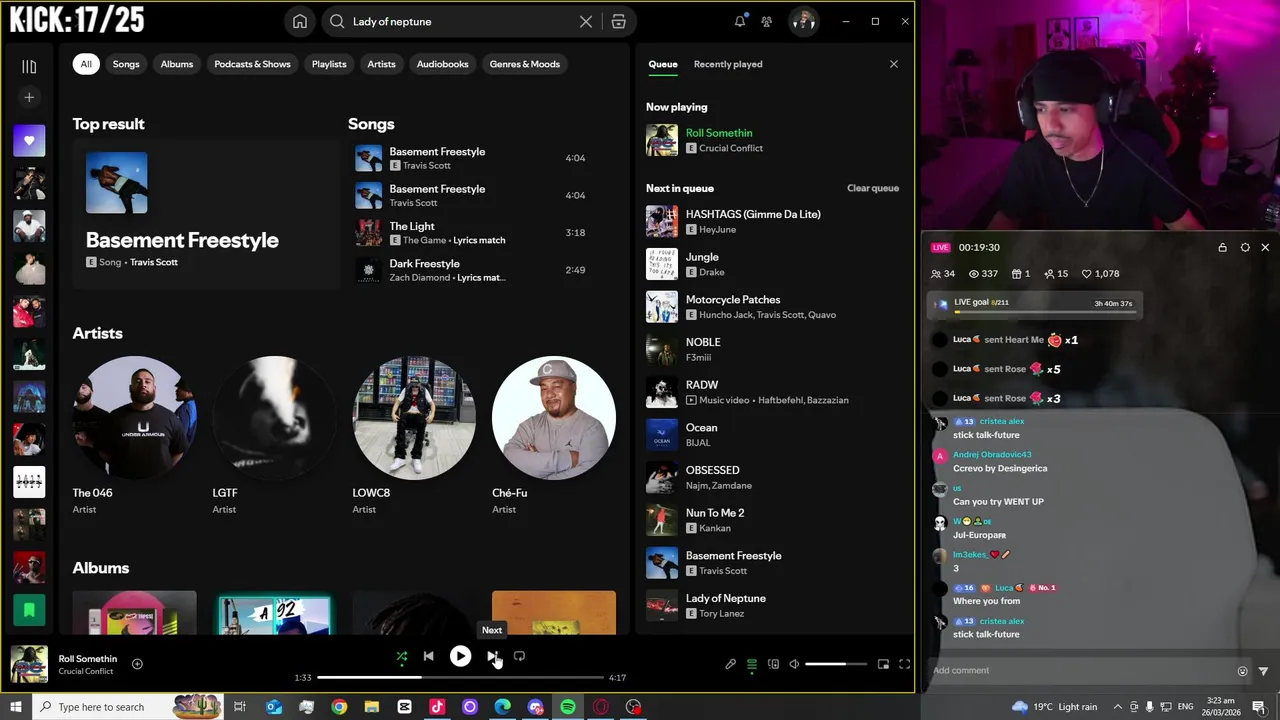This screenshot has height=720, width=1280.
Task: Toggle lock icon on LIVE overlay
Action: click(x=1222, y=247)
